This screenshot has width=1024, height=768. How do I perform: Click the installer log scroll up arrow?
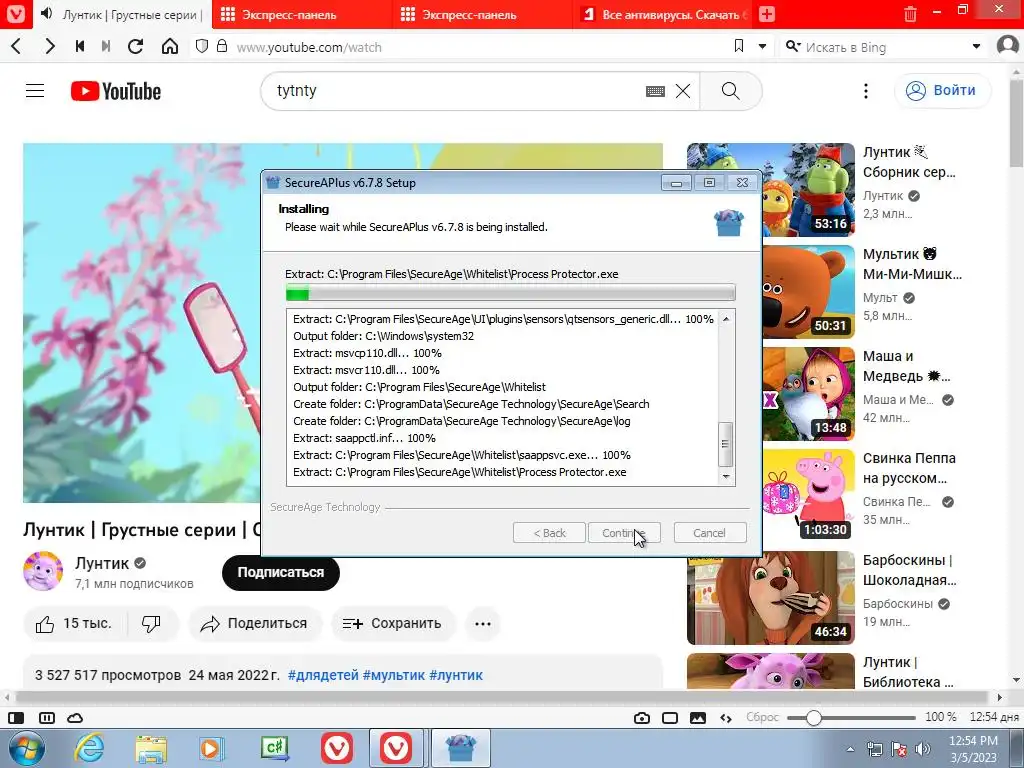(x=726, y=319)
